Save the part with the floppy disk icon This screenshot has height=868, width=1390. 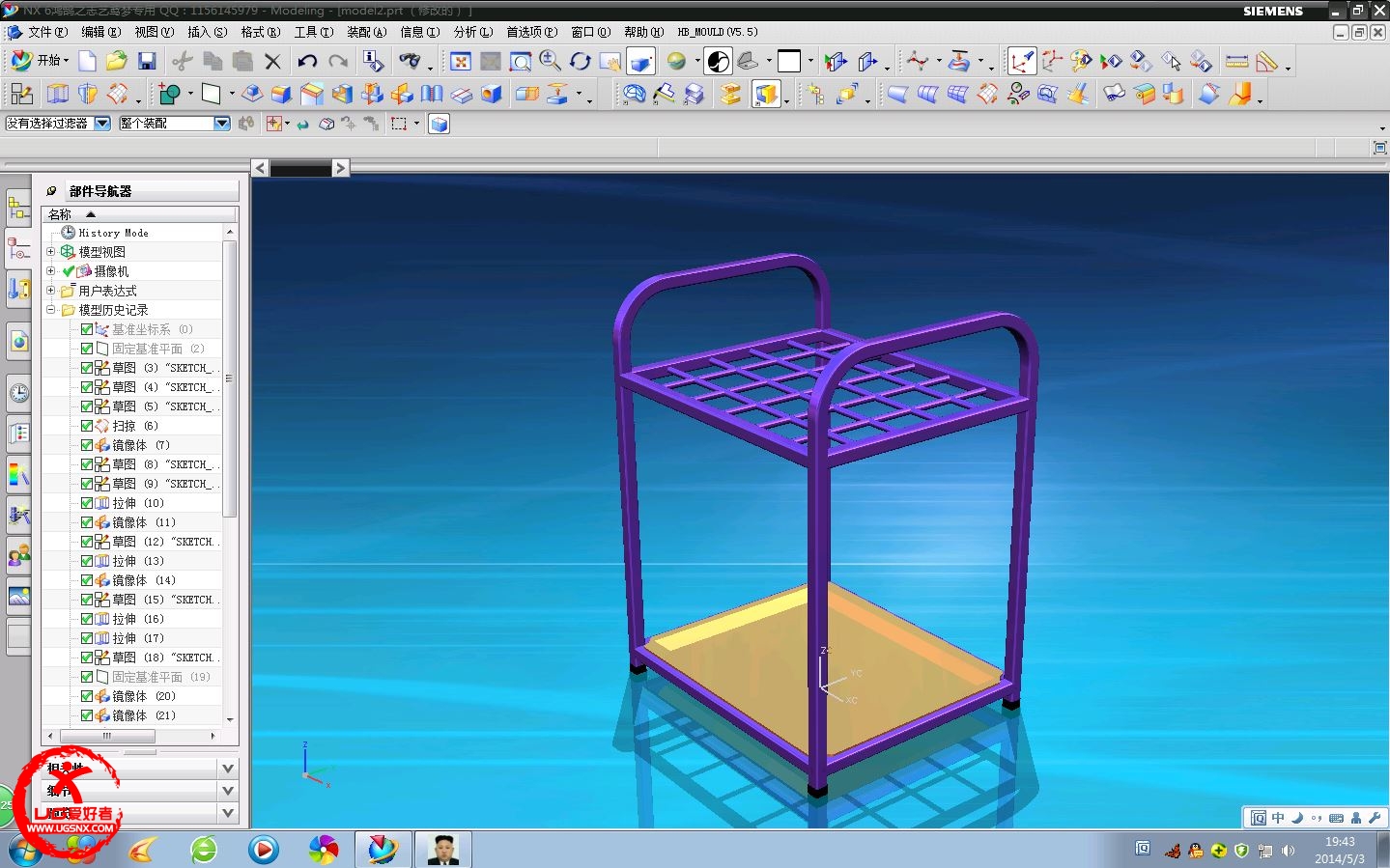pyautogui.click(x=147, y=62)
